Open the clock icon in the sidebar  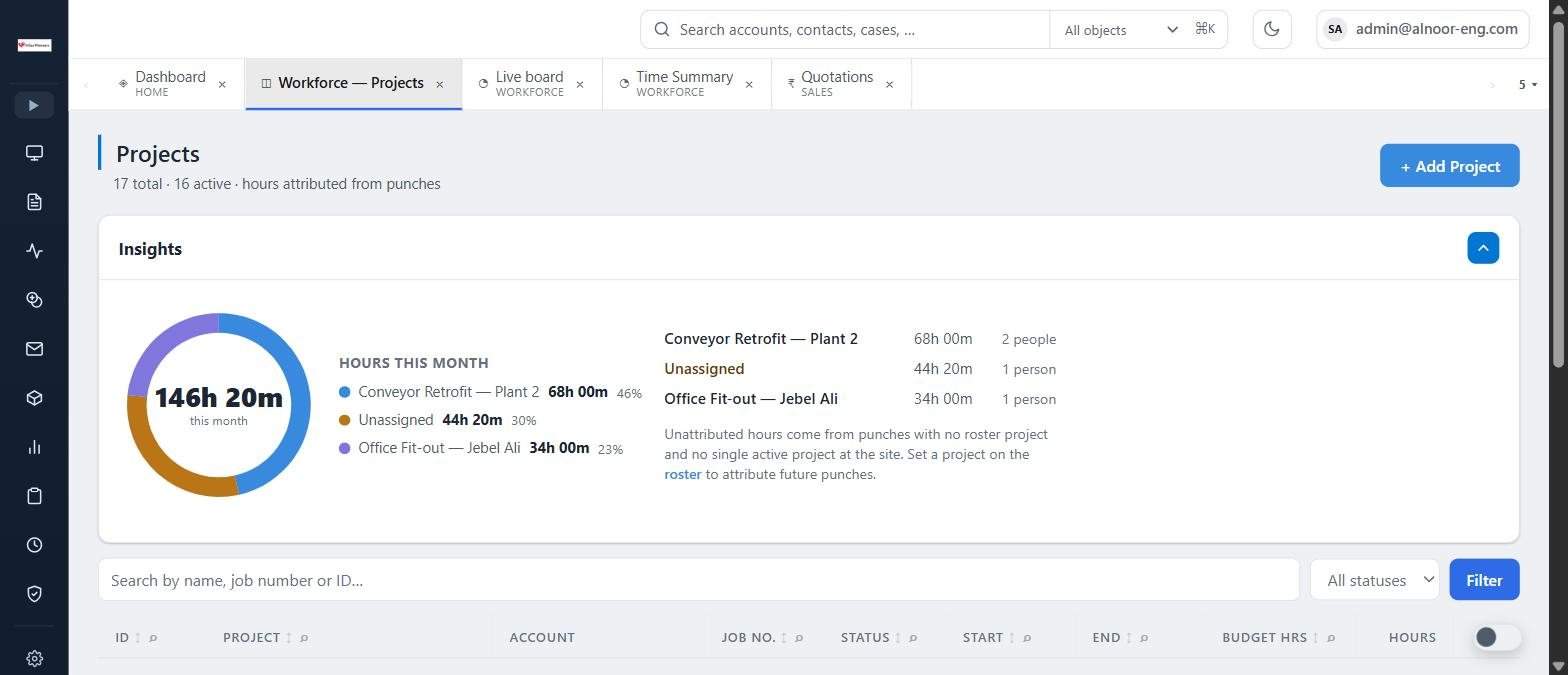click(x=34, y=545)
